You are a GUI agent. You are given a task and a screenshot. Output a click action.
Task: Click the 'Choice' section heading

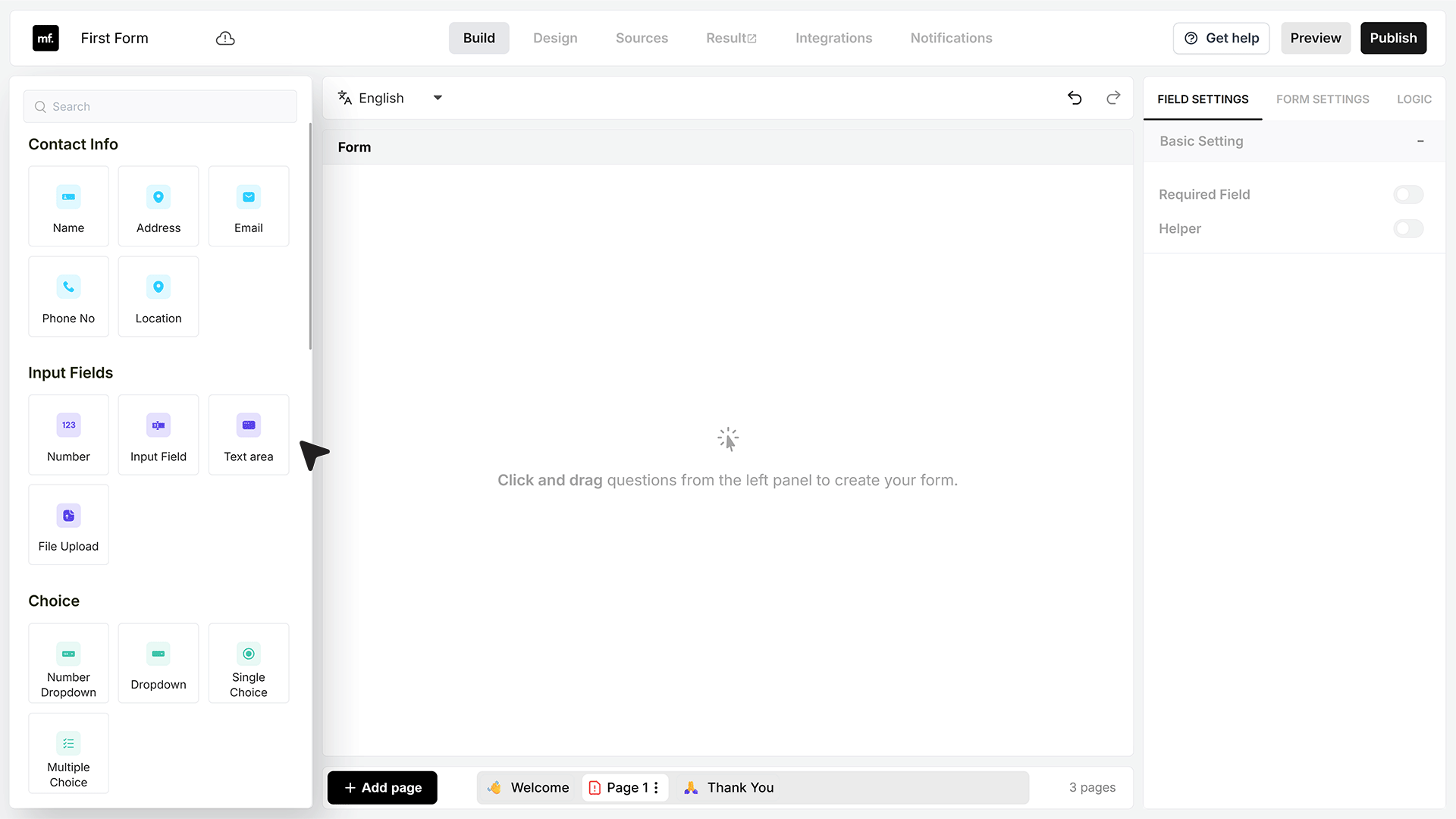[54, 601]
